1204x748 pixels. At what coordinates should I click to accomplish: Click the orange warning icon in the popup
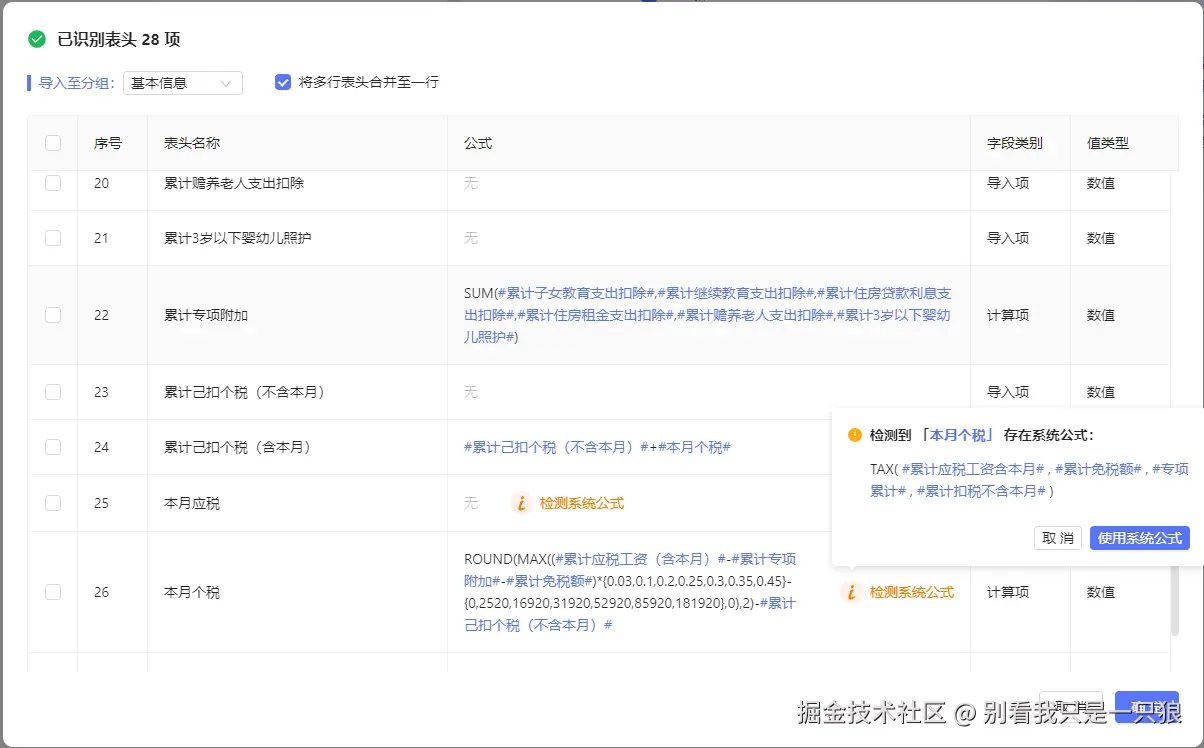click(855, 435)
